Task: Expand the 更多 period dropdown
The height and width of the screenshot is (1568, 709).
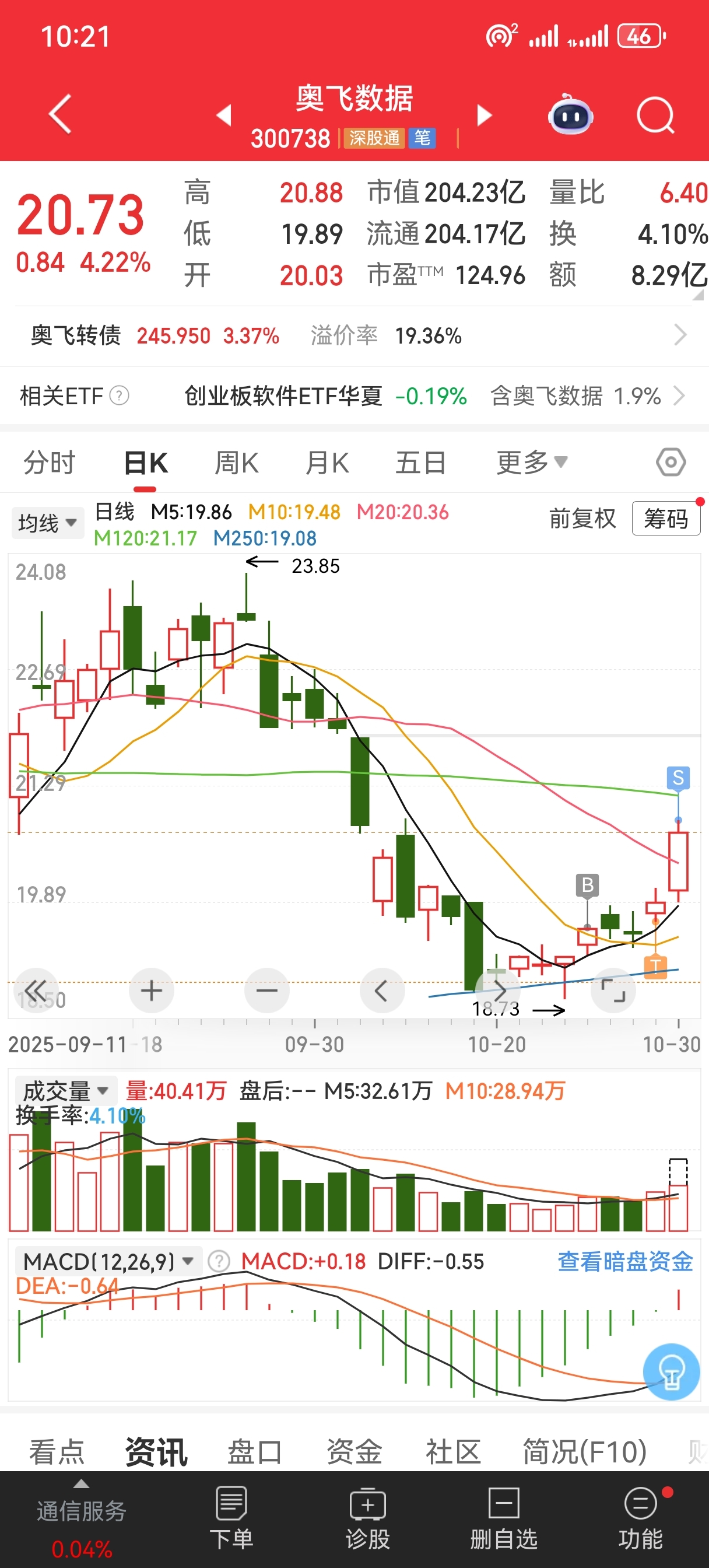Action: coord(532,463)
